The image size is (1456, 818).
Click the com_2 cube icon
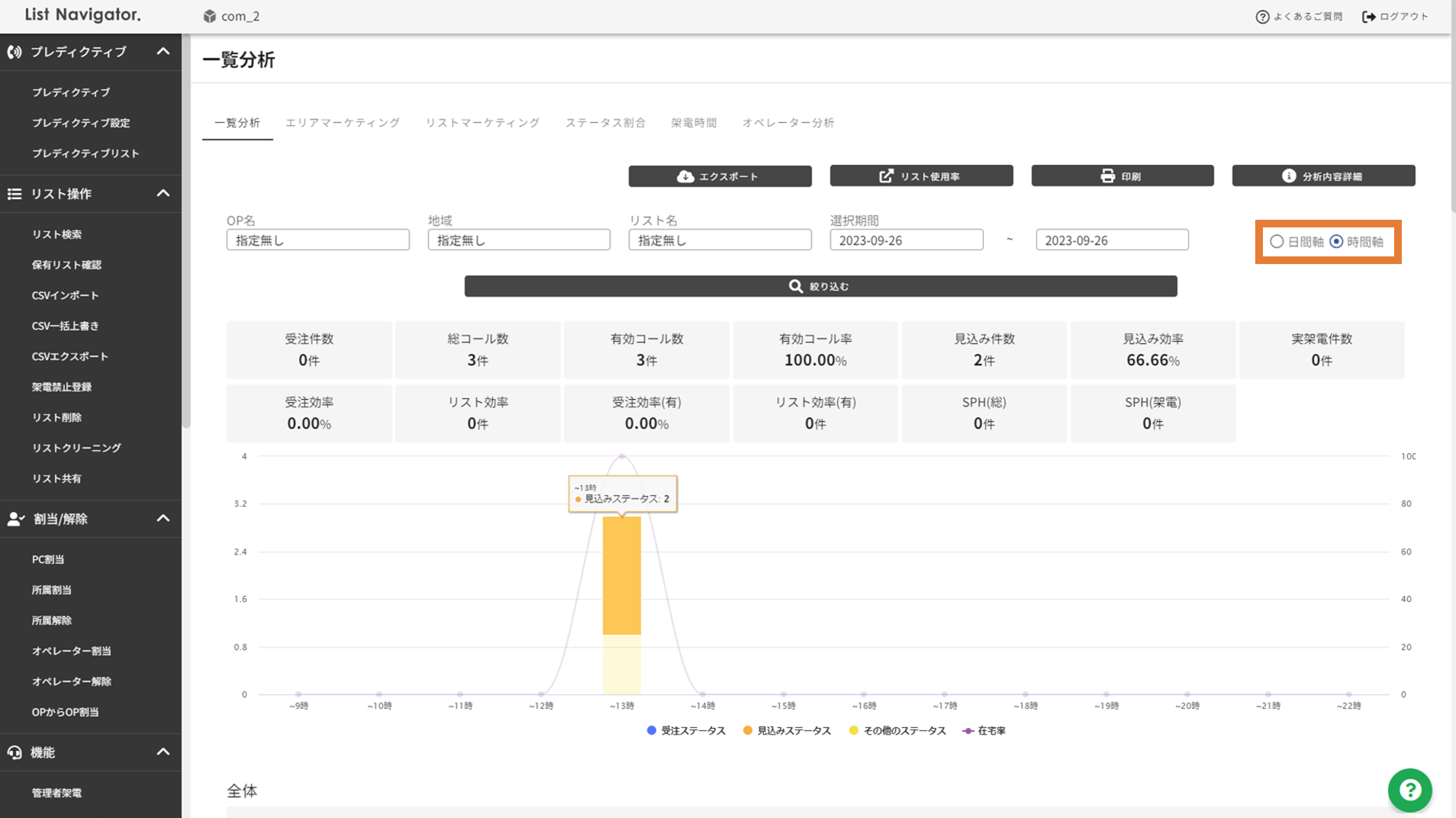pos(209,16)
